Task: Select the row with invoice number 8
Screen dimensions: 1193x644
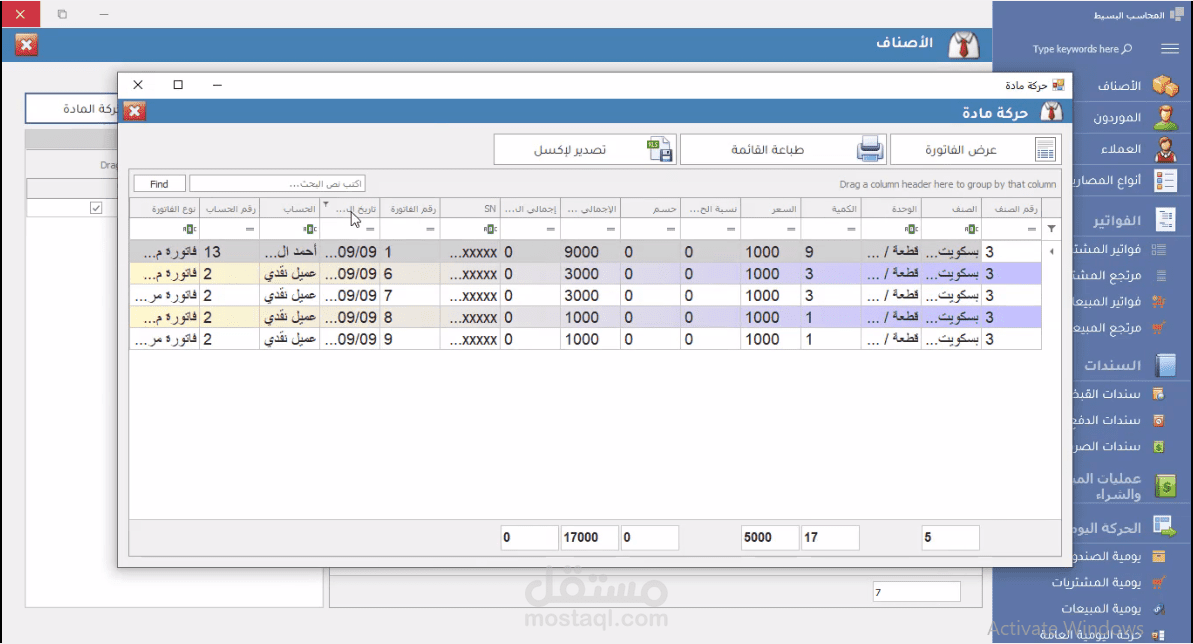Action: pos(585,317)
